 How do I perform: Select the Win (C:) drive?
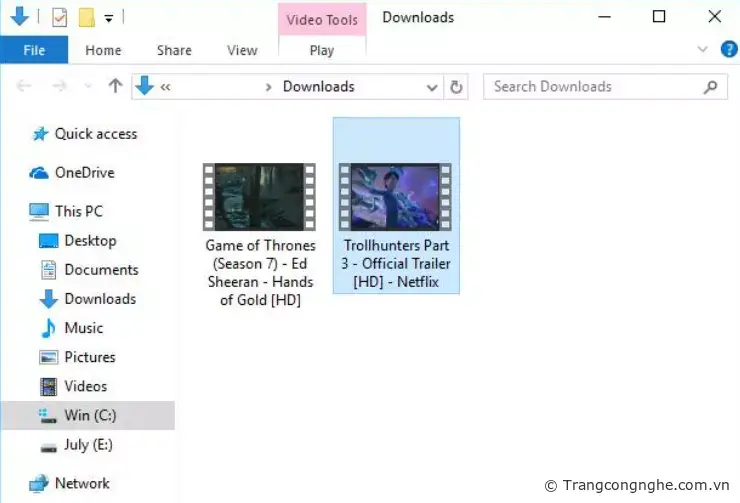coord(90,415)
